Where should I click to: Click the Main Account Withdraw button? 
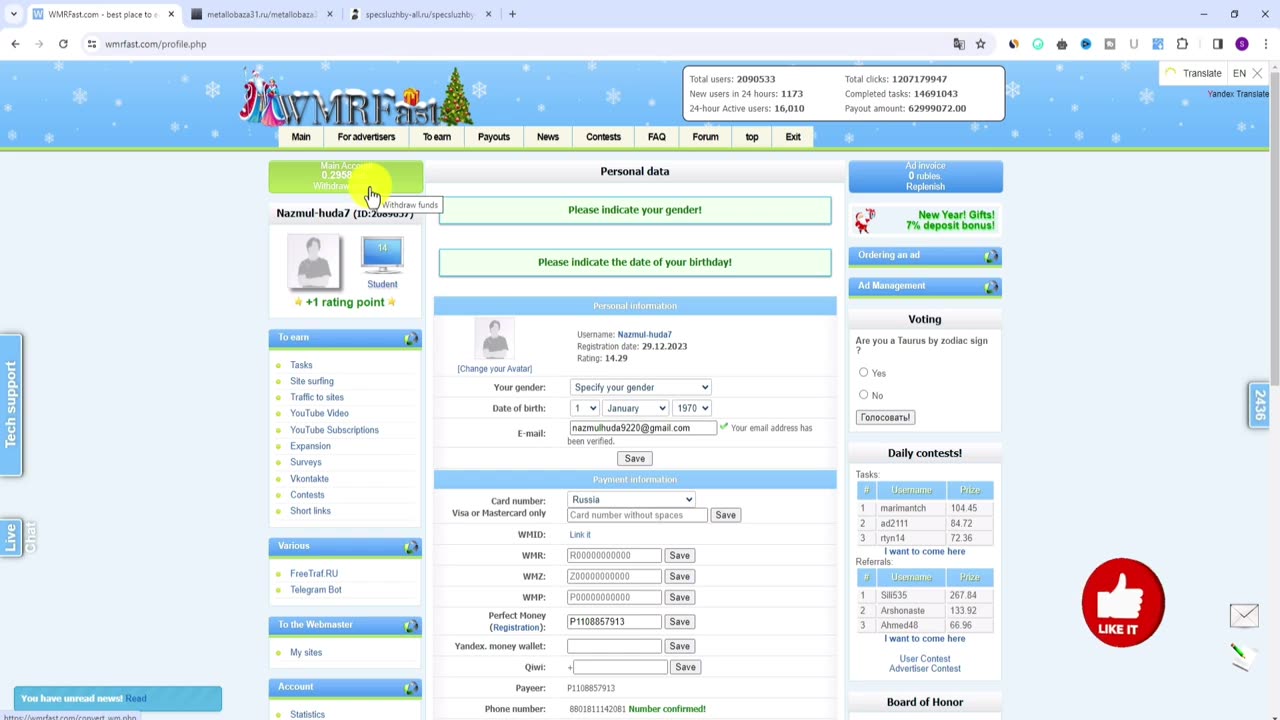pos(345,176)
